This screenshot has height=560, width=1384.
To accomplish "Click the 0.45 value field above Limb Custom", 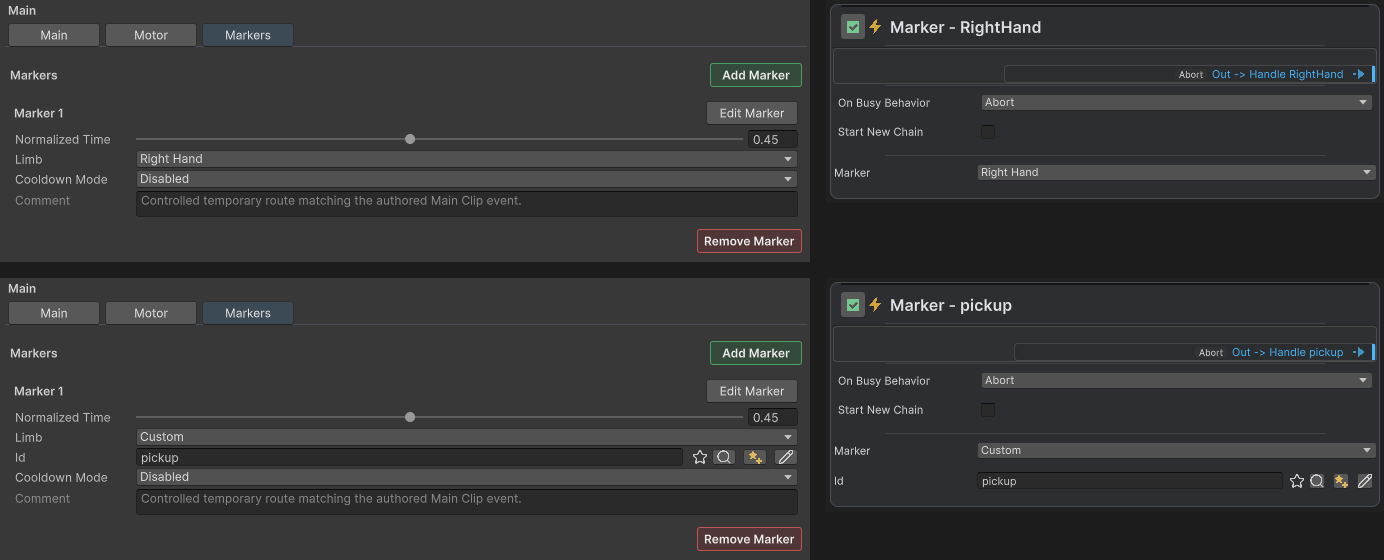I will click(773, 417).
